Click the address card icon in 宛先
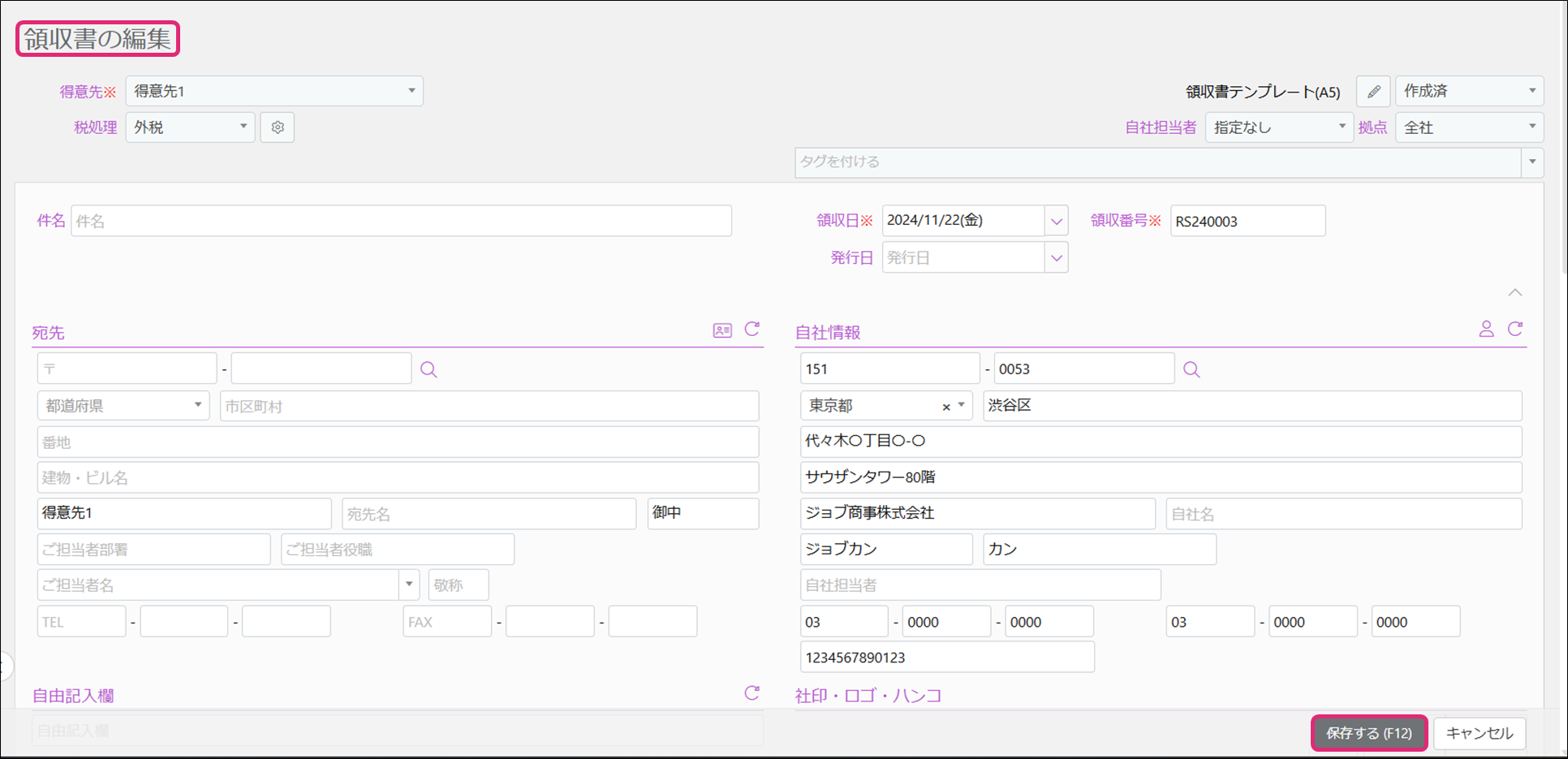This screenshot has width=1568, height=759. [722, 330]
